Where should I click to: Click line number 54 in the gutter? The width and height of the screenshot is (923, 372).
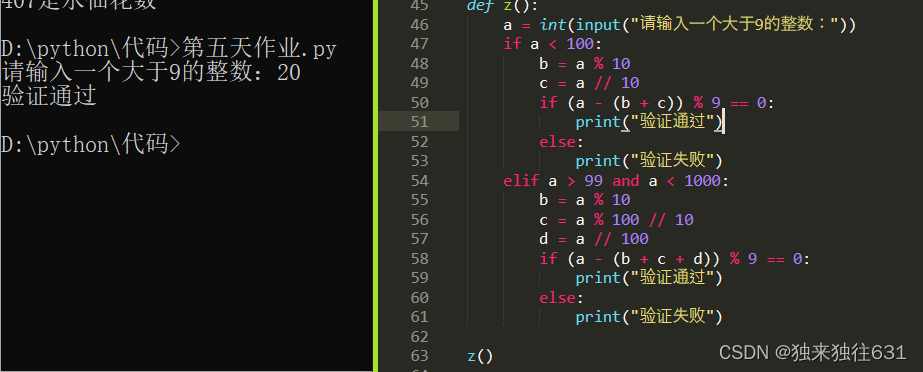(x=419, y=181)
